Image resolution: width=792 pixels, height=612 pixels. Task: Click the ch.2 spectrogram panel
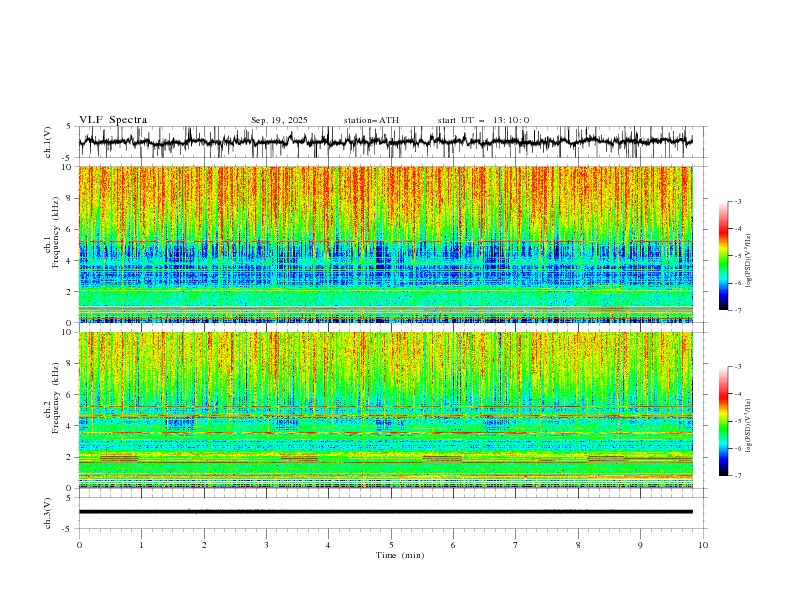[x=385, y=410]
